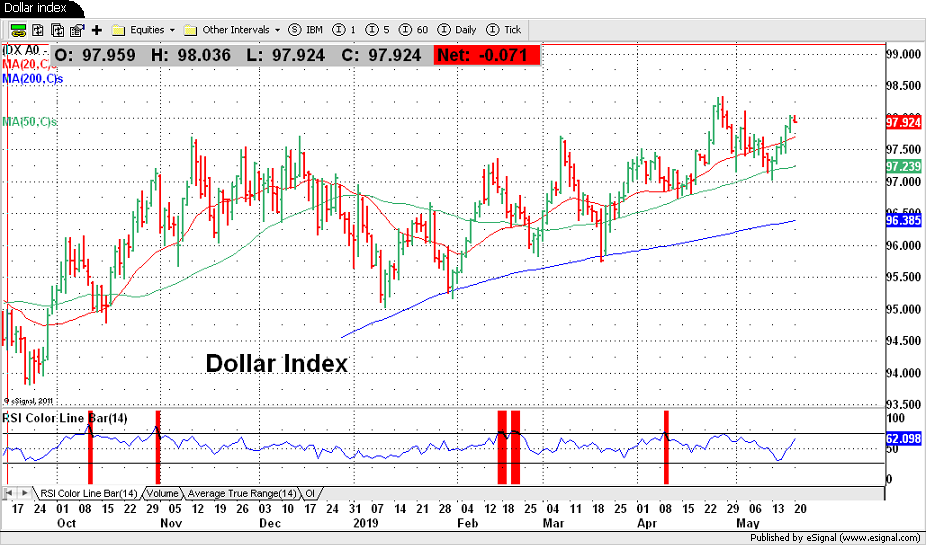Click the MA(50,C) study label
The image size is (926, 545).
pyautogui.click(x=30, y=122)
